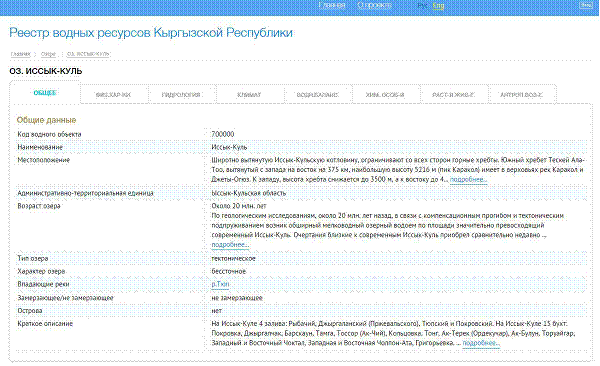Click the Краткое описание label

pos(45,324)
